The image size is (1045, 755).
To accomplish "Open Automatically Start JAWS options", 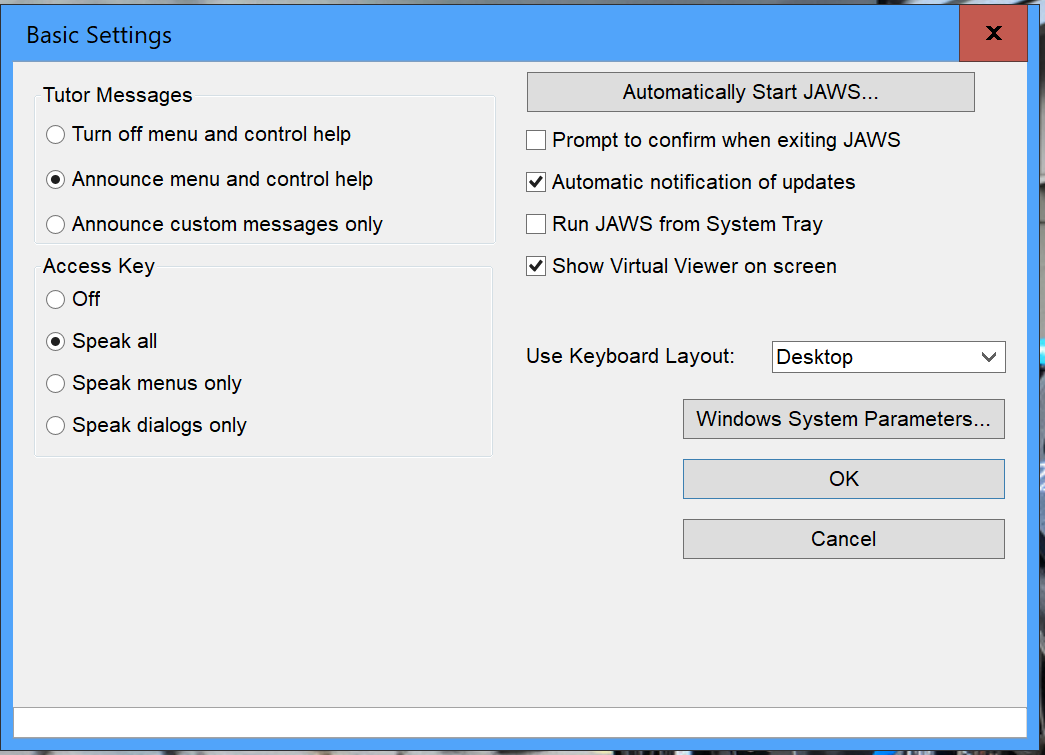I will 750,92.
